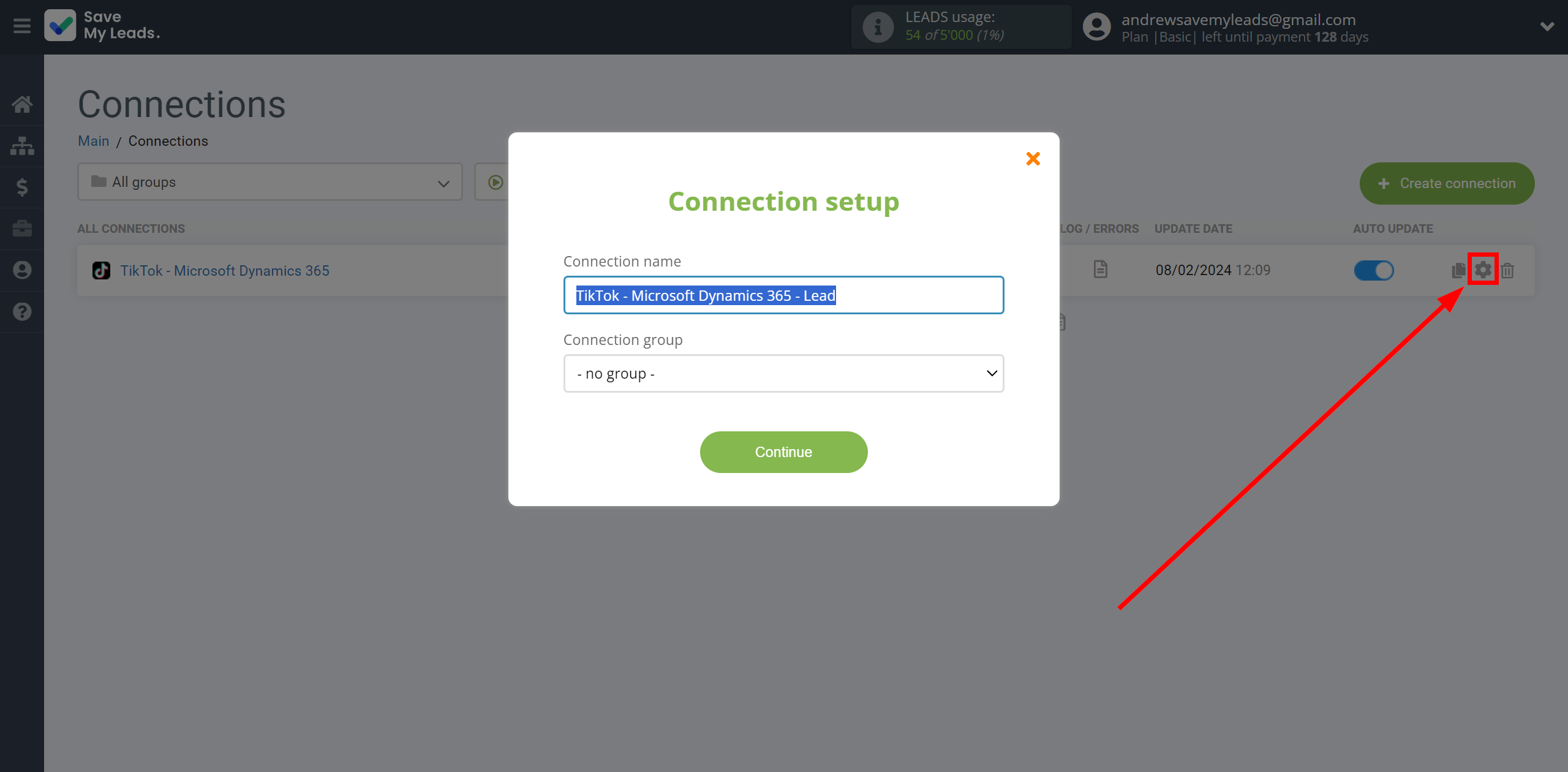The width and height of the screenshot is (1568, 772).
Task: Select the connection name input field
Action: tap(783, 295)
